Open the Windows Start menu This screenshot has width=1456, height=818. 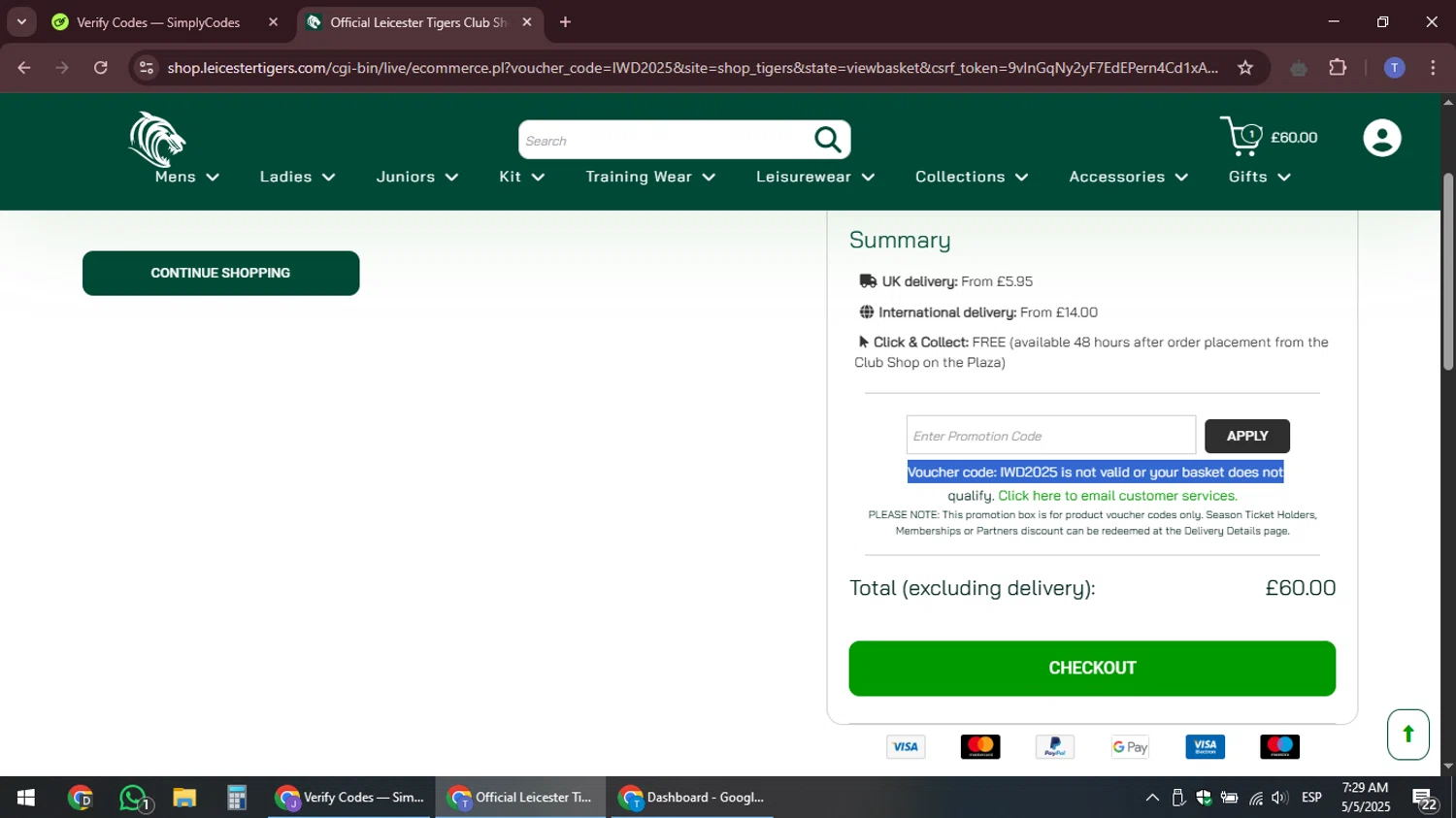tap(26, 798)
